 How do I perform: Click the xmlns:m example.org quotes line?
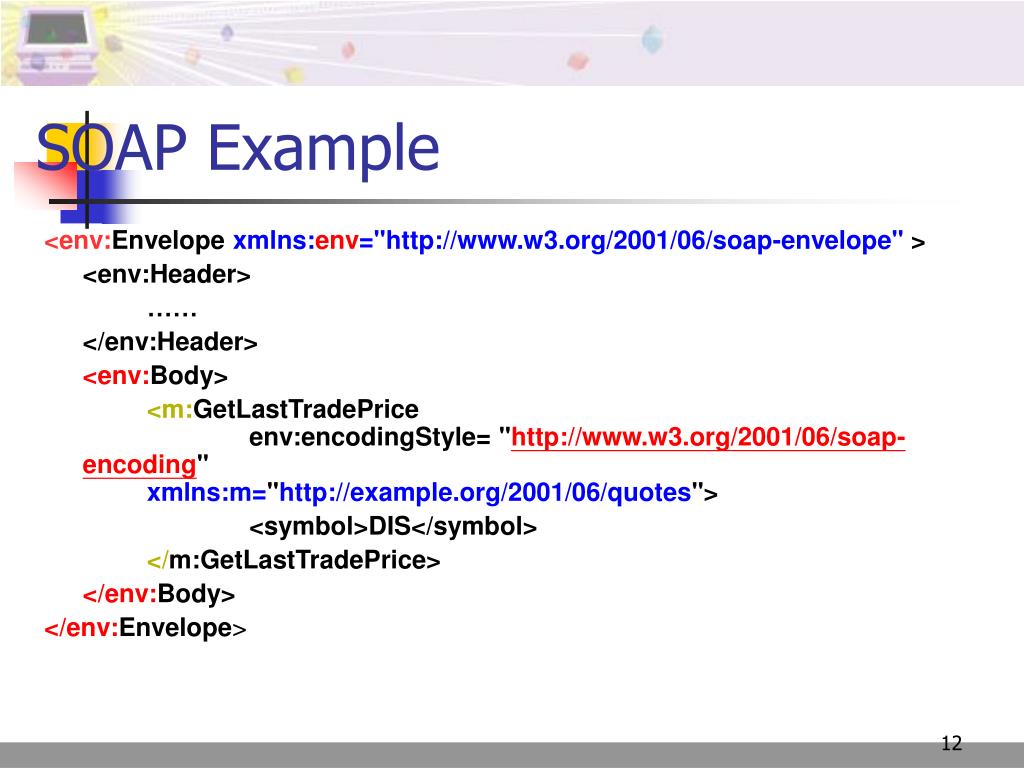[x=432, y=492]
